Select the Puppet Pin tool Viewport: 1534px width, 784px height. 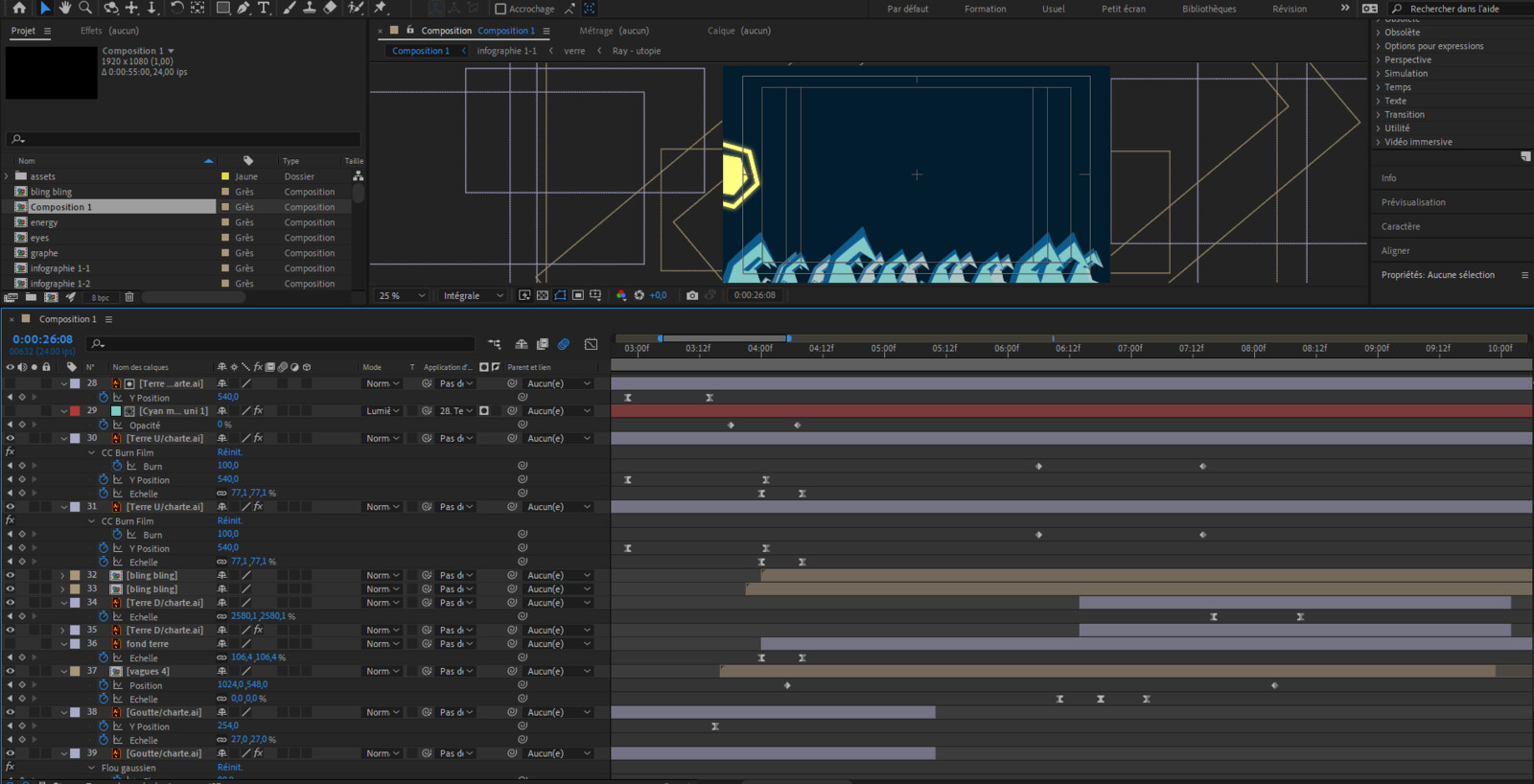click(x=381, y=8)
